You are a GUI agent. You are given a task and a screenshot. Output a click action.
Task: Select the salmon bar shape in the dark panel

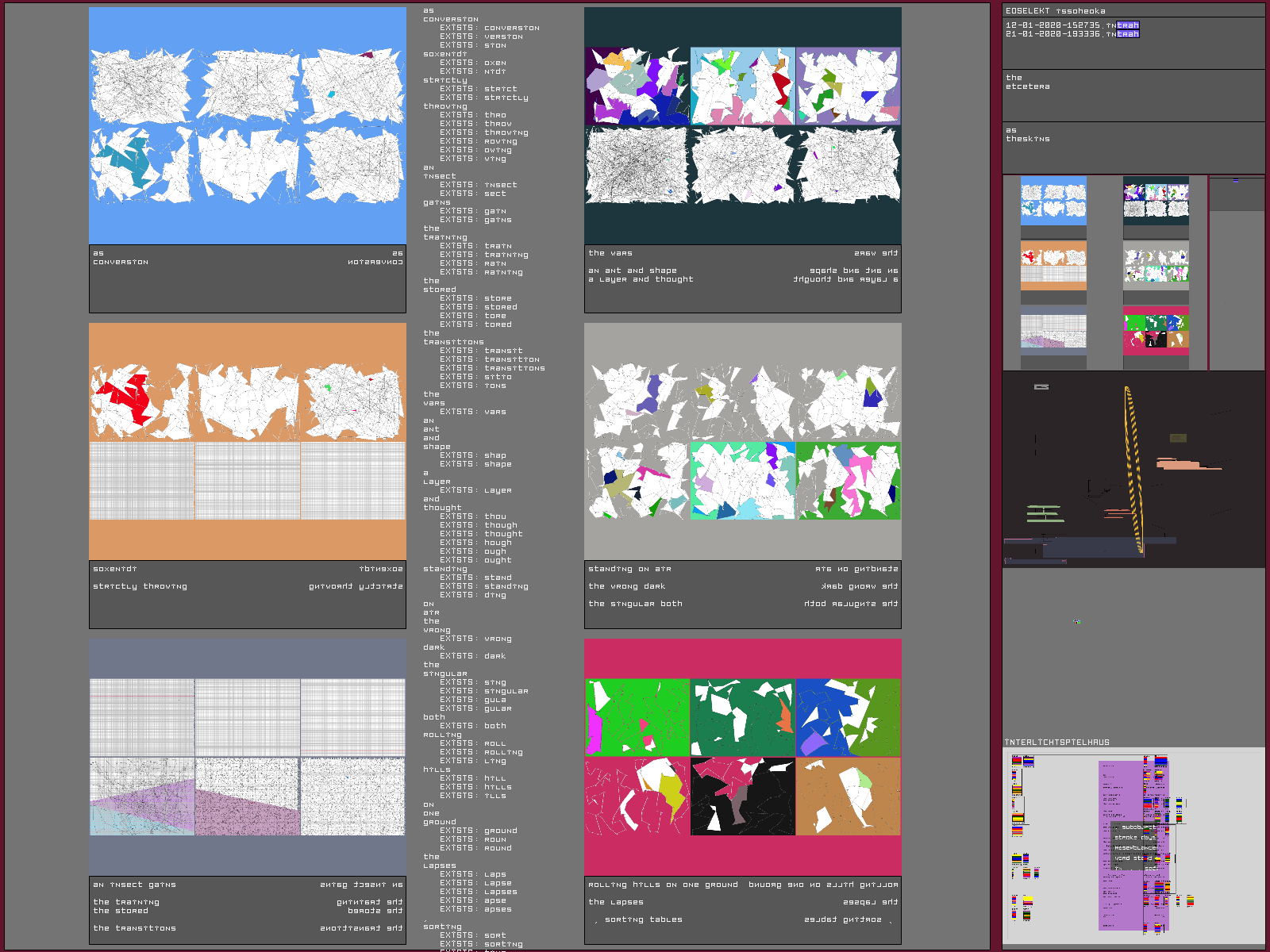coord(1188,463)
